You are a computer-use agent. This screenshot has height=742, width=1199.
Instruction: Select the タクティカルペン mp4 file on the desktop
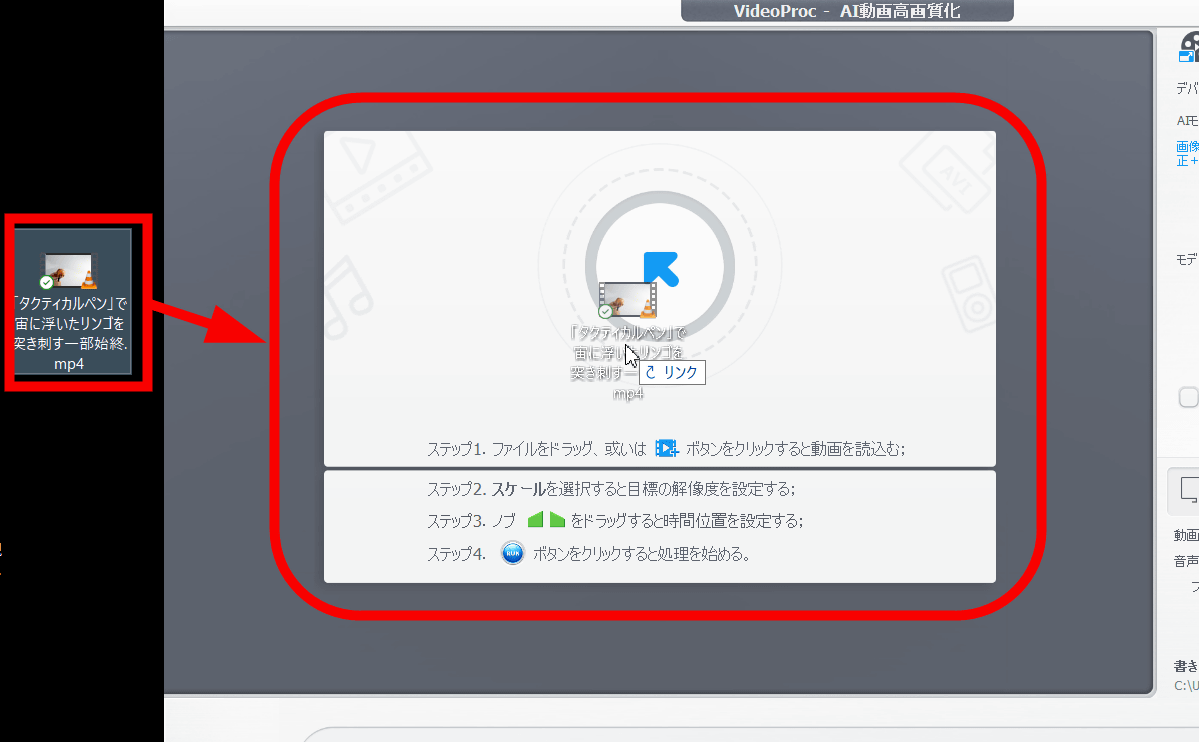[71, 302]
